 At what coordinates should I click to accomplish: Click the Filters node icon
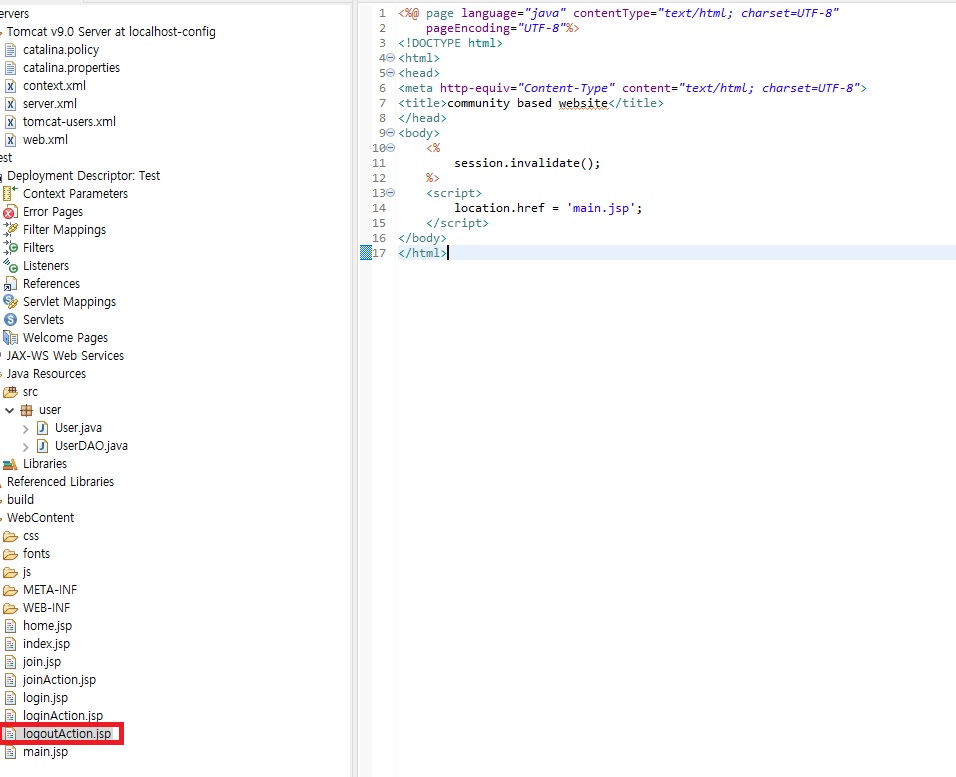[x=10, y=248]
